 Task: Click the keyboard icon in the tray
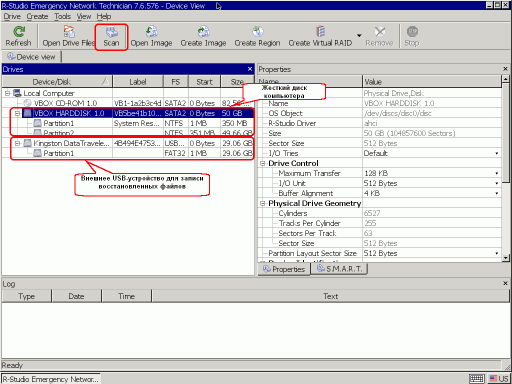(477, 379)
